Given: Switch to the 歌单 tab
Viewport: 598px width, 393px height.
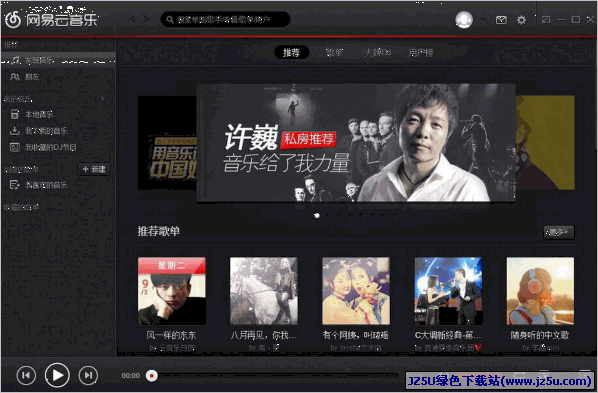Looking at the screenshot, I should coord(334,52).
